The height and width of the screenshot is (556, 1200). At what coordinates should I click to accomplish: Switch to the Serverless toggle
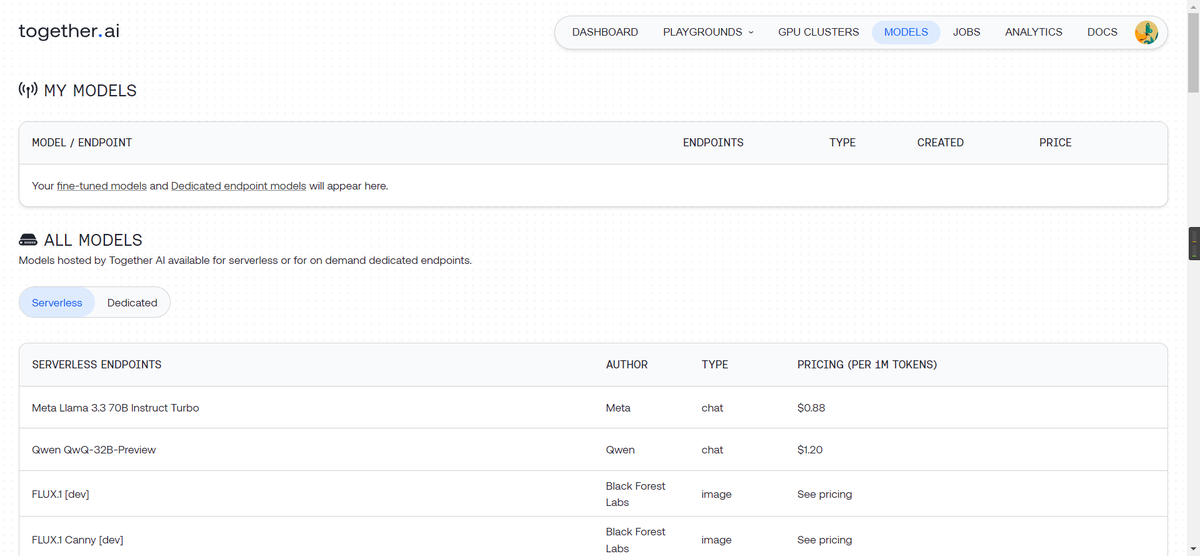(57, 302)
